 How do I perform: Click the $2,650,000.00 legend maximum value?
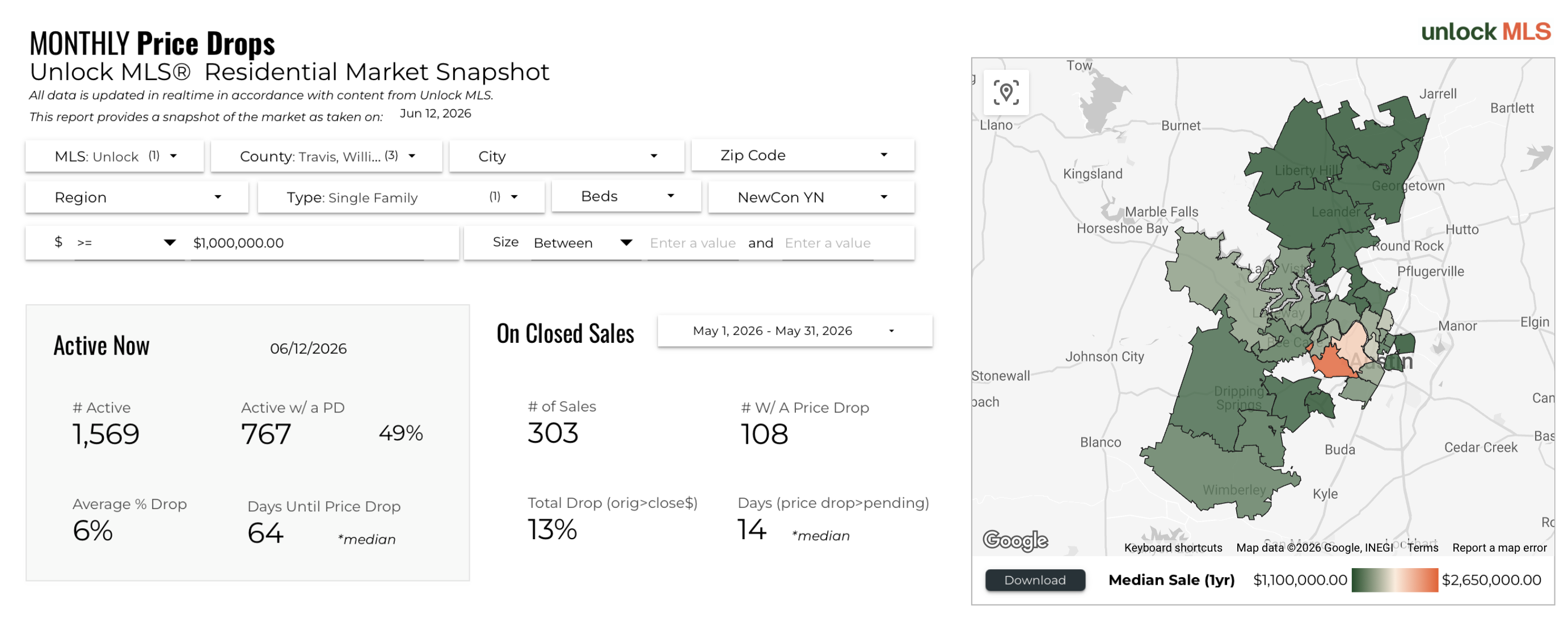pyautogui.click(x=1491, y=579)
